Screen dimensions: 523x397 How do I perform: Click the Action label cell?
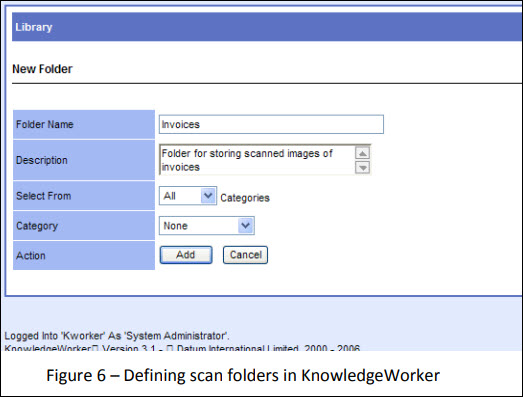coord(84,256)
